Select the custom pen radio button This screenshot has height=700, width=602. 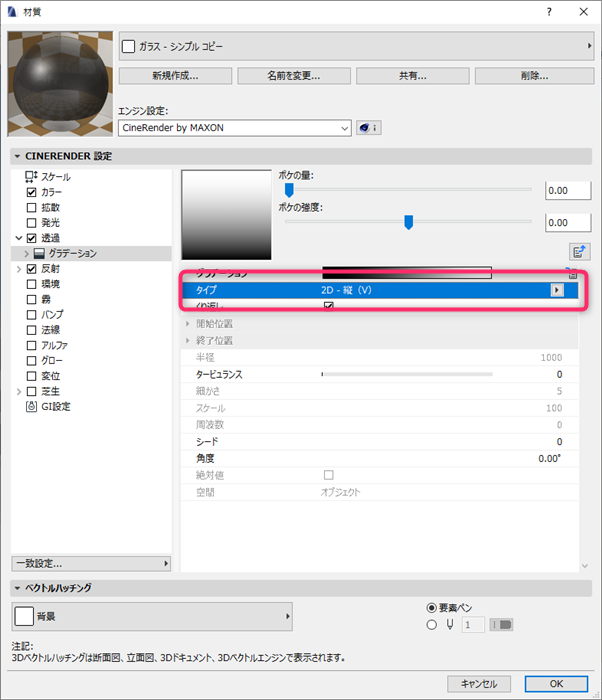click(431, 625)
